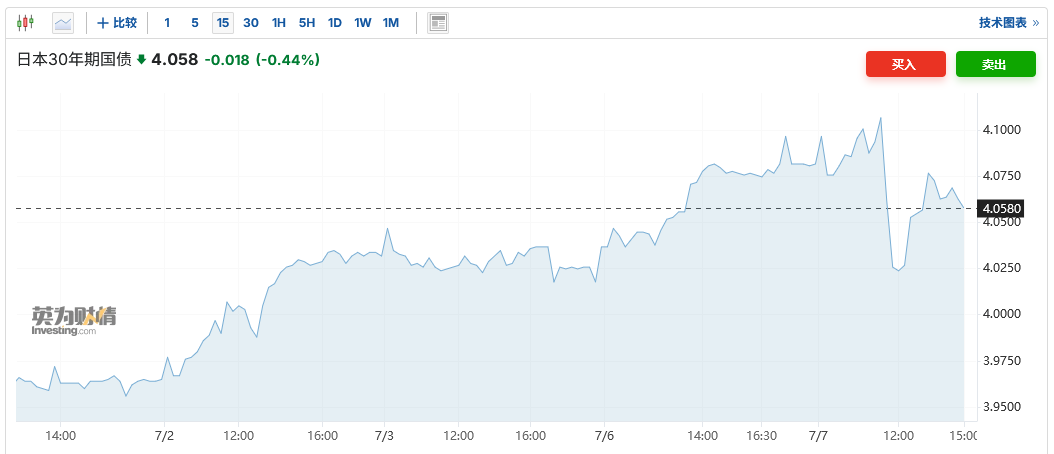Image resolution: width=1054 pixels, height=454 pixels.
Task: Switch to candlestick chart type icon
Action: (x=25, y=23)
